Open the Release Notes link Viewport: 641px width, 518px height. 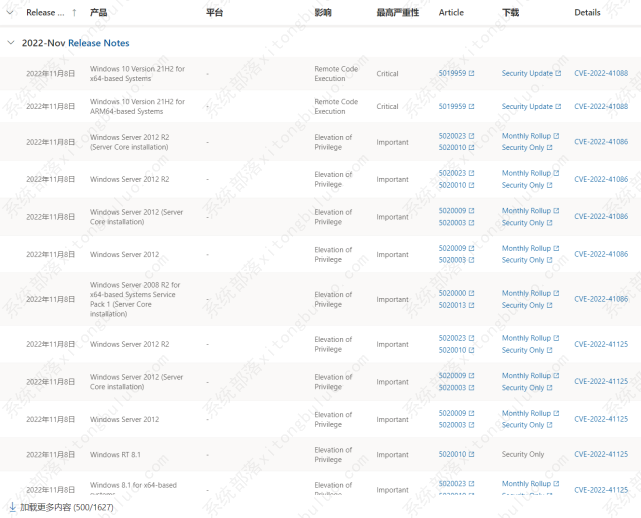tap(98, 43)
